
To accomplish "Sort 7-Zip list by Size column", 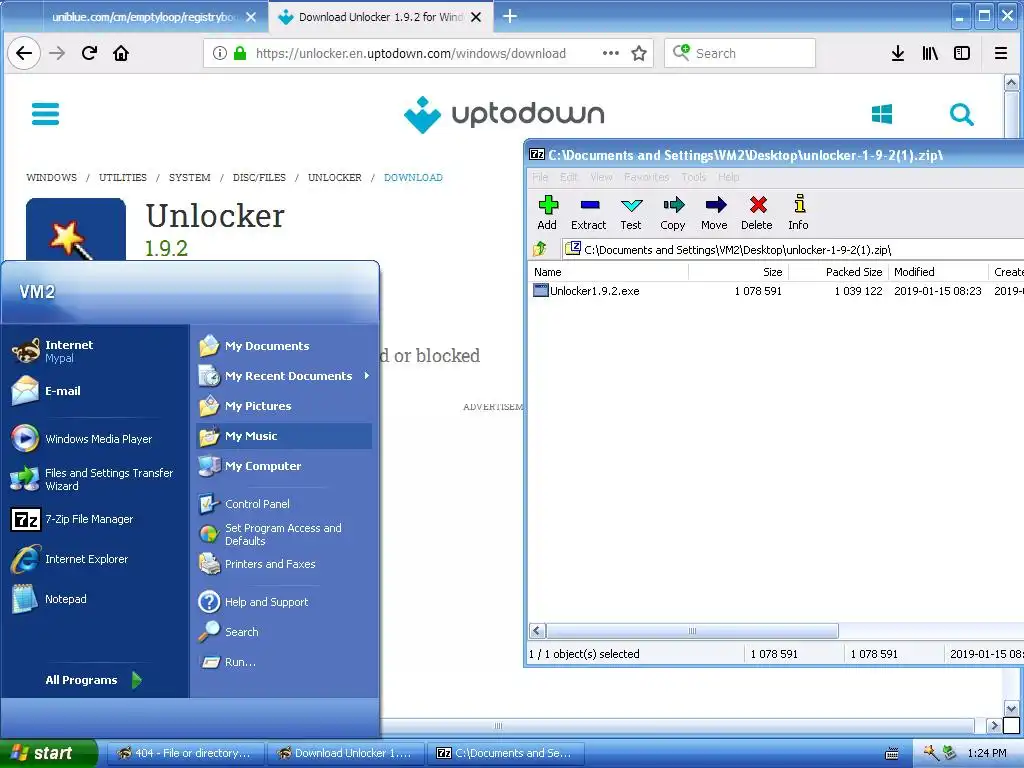I will tap(739, 272).
